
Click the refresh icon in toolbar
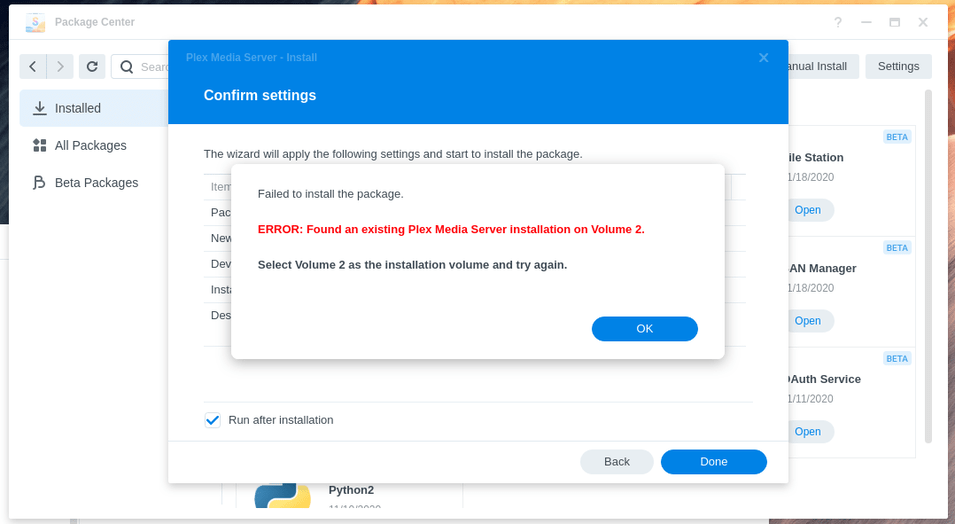[x=92, y=67]
